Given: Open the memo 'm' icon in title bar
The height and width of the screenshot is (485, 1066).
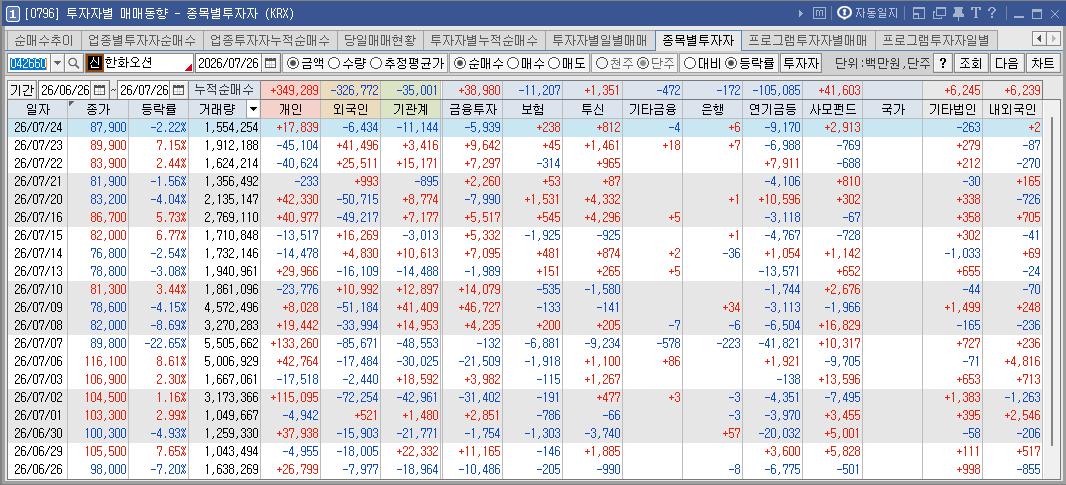Looking at the screenshot, I should click(820, 13).
